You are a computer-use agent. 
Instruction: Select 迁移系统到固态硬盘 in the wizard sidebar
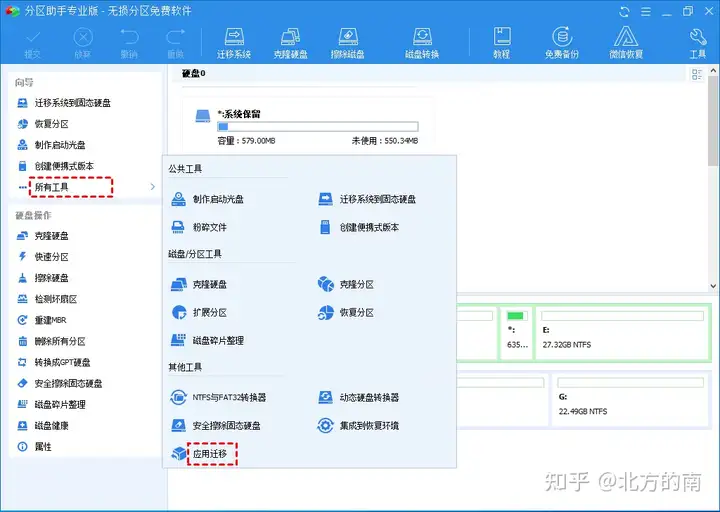[x=64, y=103]
